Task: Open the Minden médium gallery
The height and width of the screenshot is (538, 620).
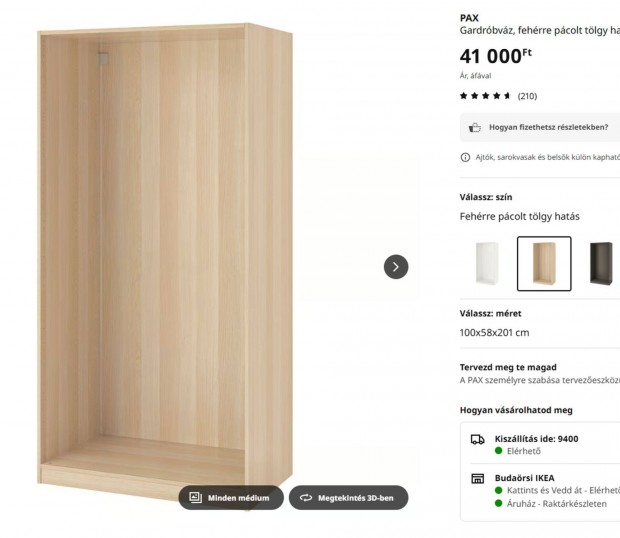Action: tap(231, 497)
